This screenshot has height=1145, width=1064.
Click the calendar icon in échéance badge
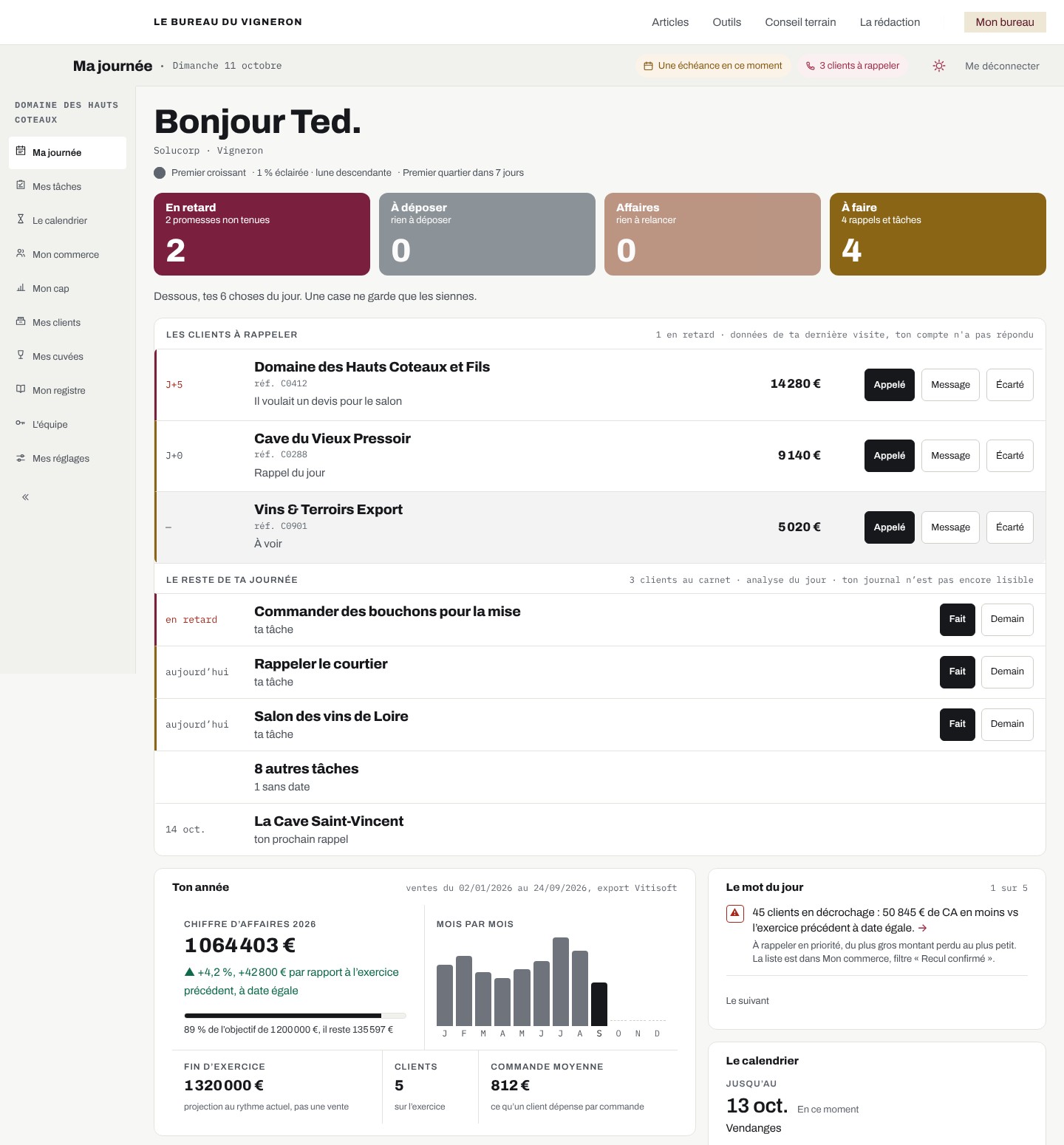pyautogui.click(x=648, y=66)
